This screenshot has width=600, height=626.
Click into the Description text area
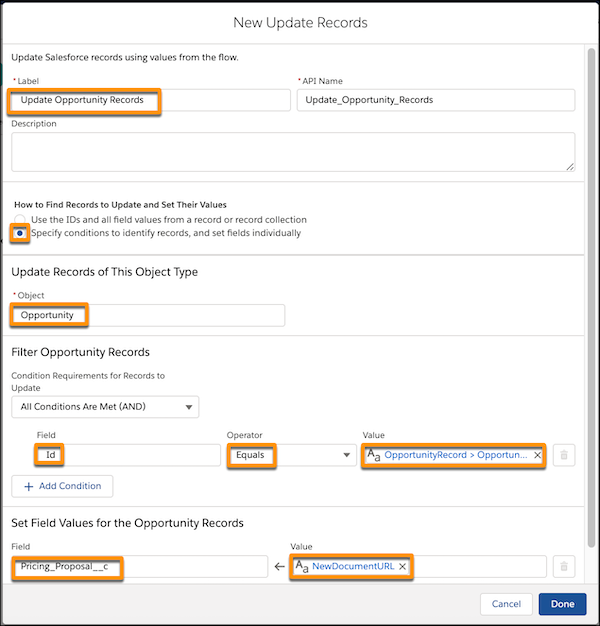(x=293, y=152)
